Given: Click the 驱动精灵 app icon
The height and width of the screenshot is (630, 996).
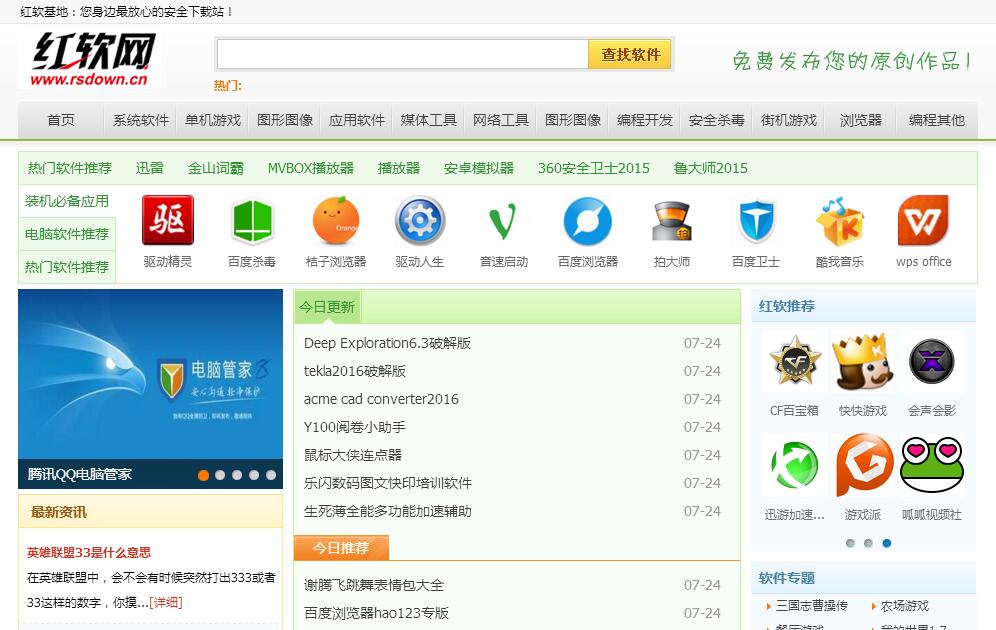Looking at the screenshot, I should 167,221.
